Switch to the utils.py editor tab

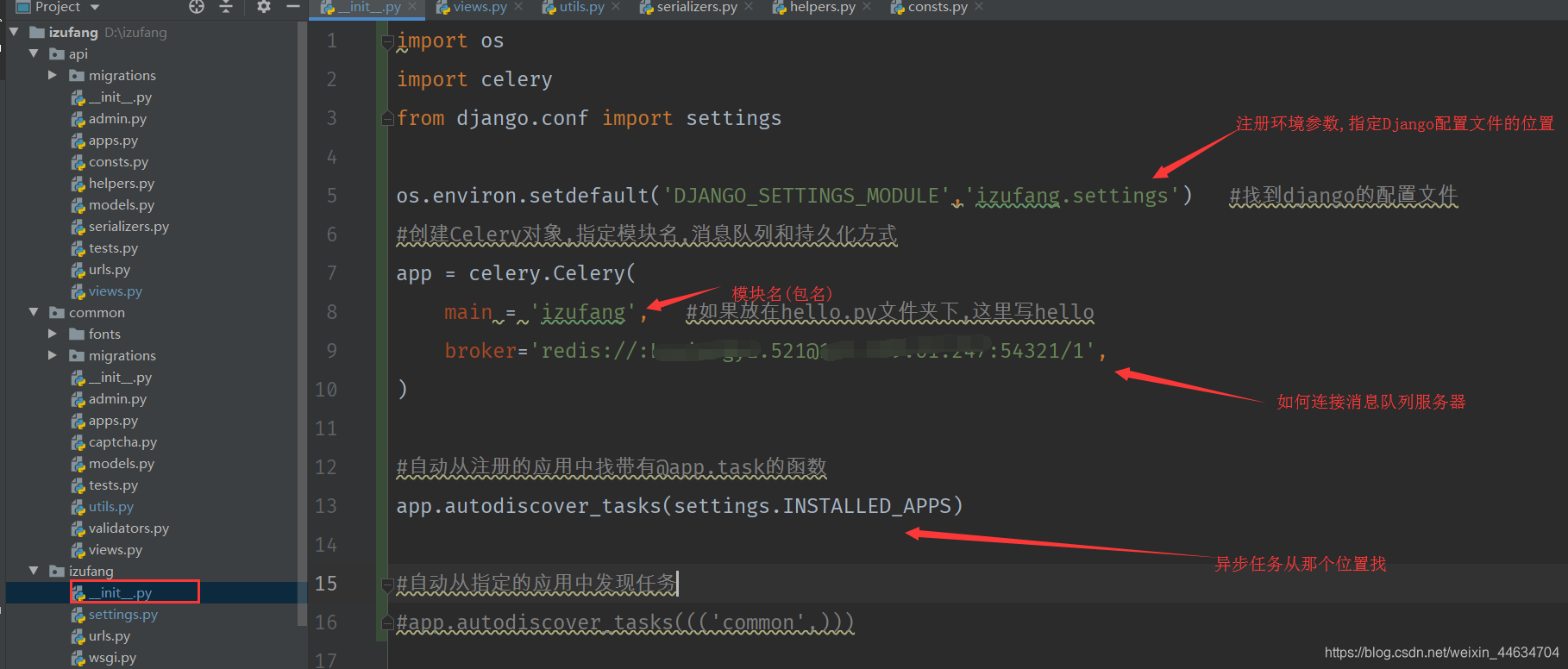581,7
